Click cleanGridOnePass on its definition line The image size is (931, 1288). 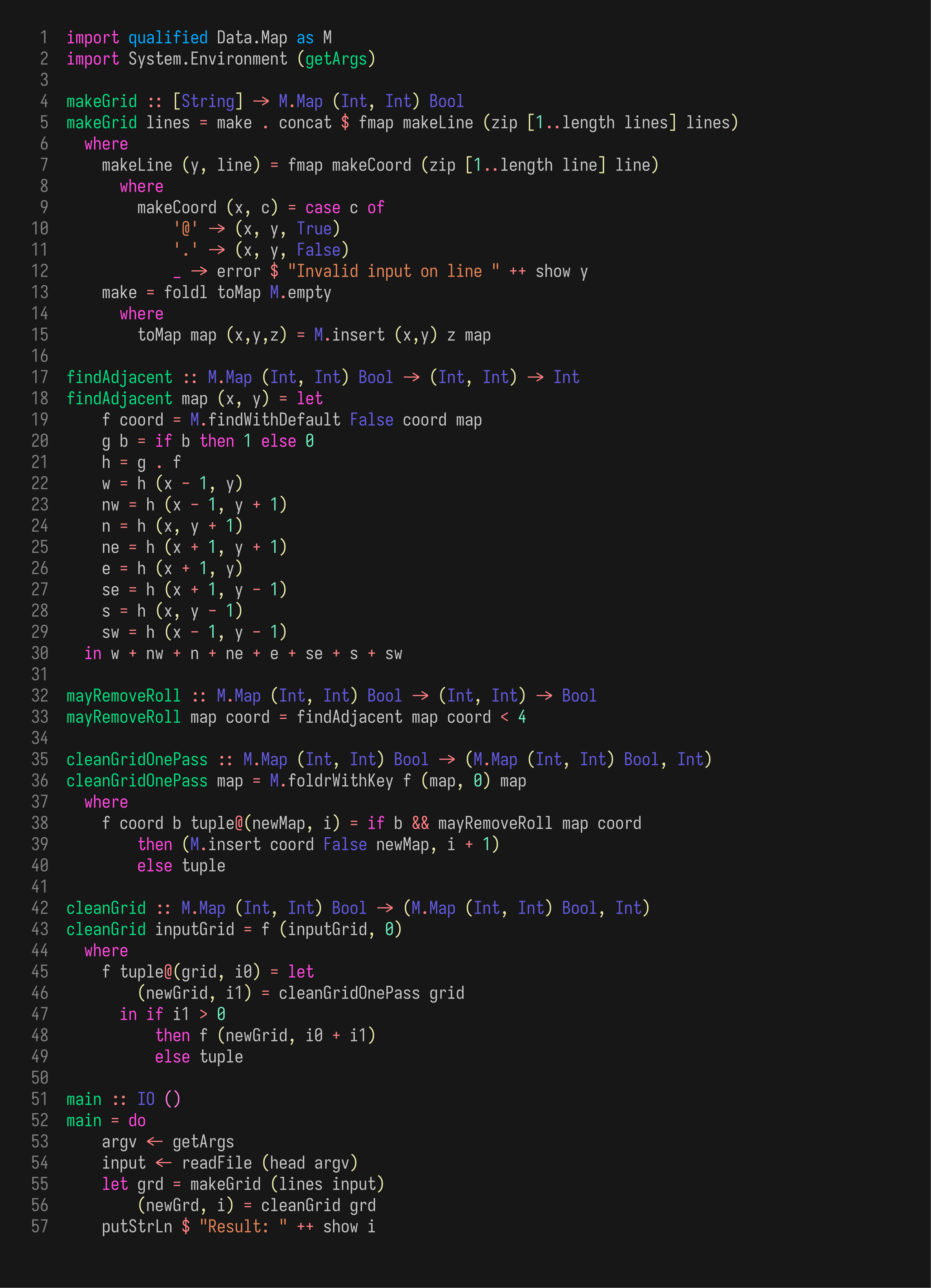(136, 780)
